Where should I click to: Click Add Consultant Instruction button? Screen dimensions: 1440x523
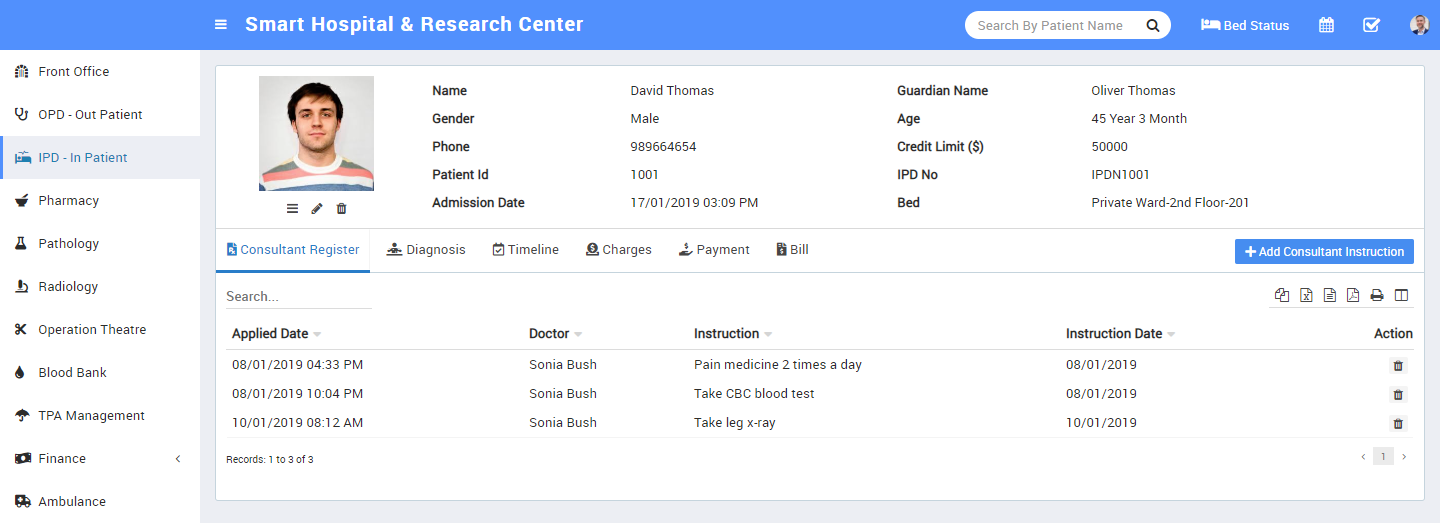point(1324,252)
